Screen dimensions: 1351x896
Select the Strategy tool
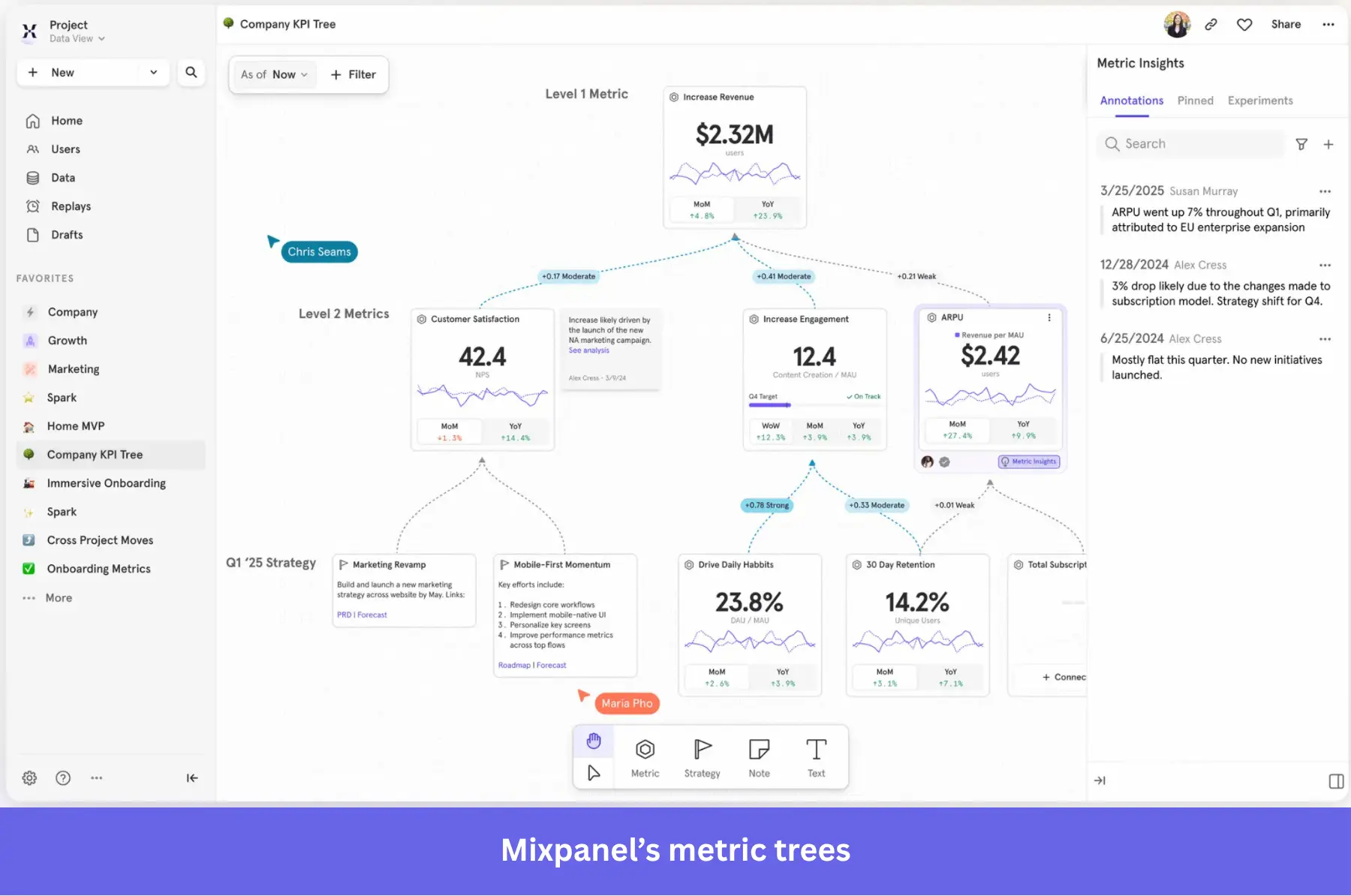[701, 756]
